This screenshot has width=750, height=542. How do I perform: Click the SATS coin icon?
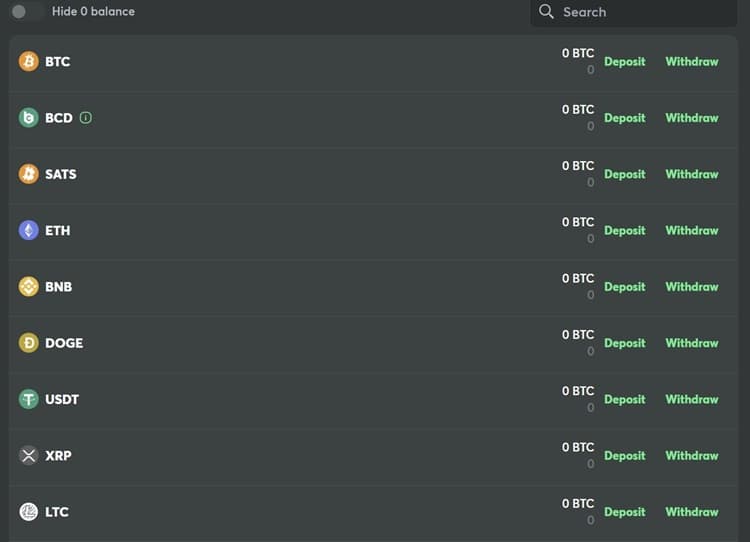coord(29,174)
